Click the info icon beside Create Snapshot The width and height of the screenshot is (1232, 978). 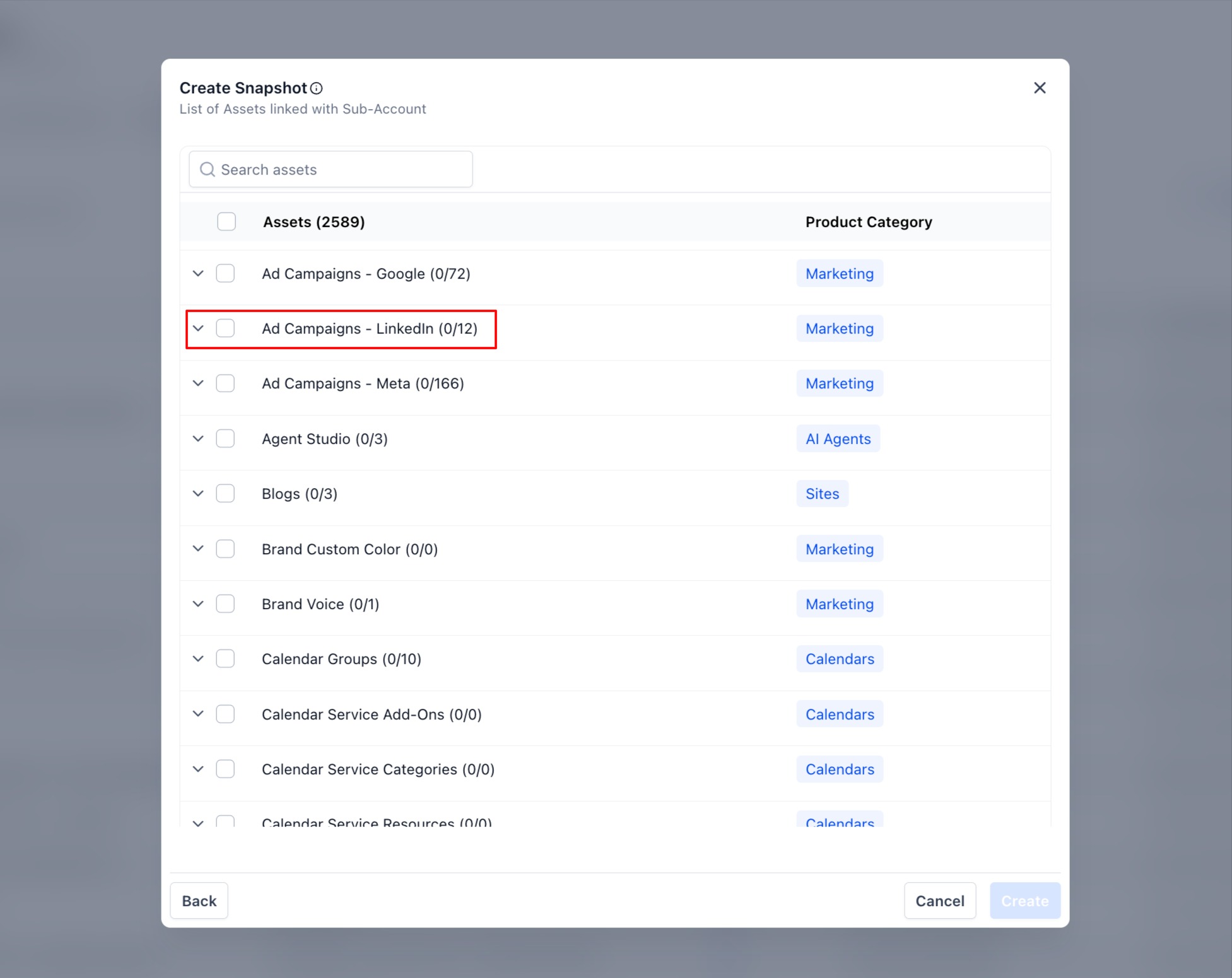pos(317,88)
